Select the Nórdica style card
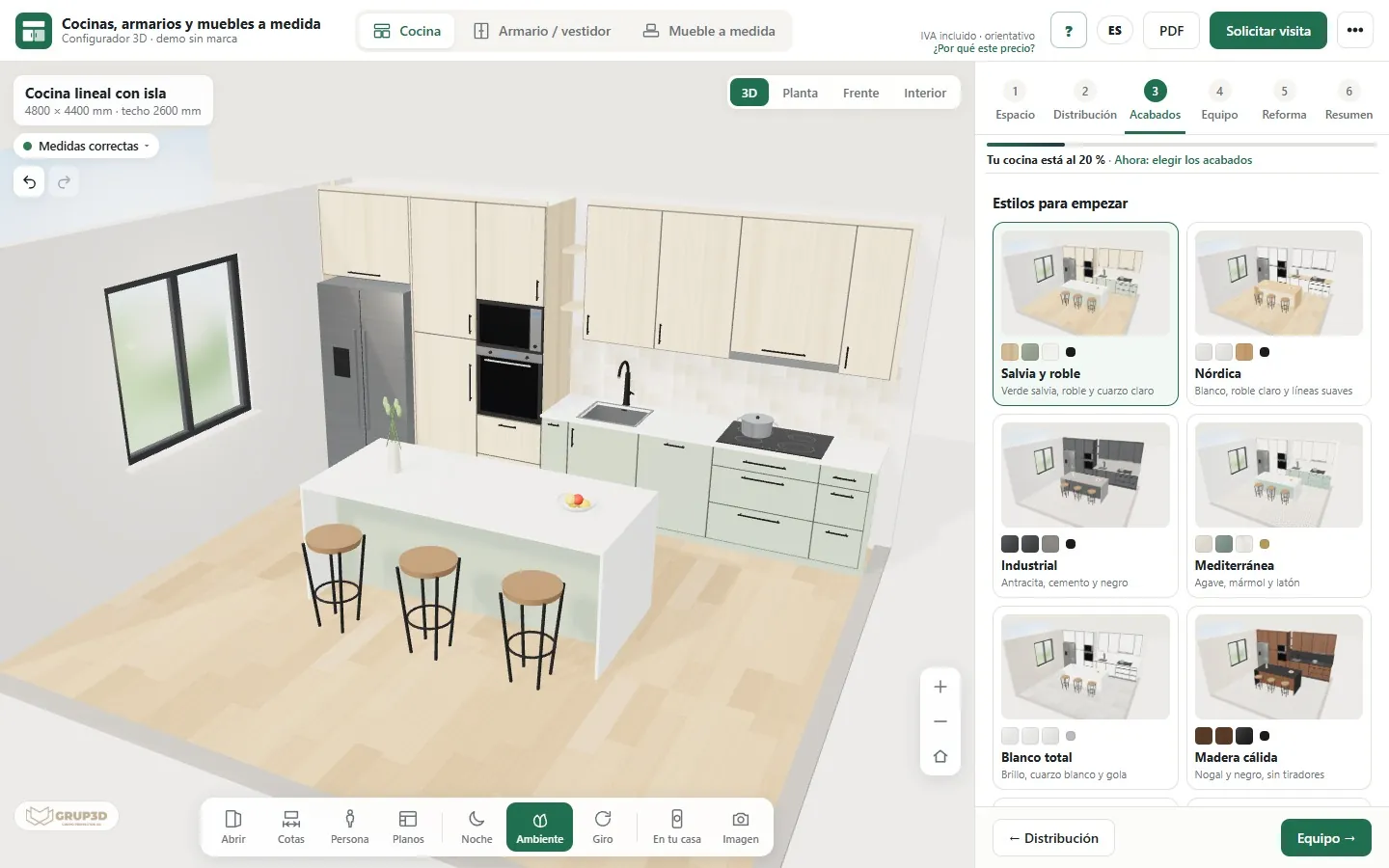The height and width of the screenshot is (868, 1389). (x=1278, y=314)
